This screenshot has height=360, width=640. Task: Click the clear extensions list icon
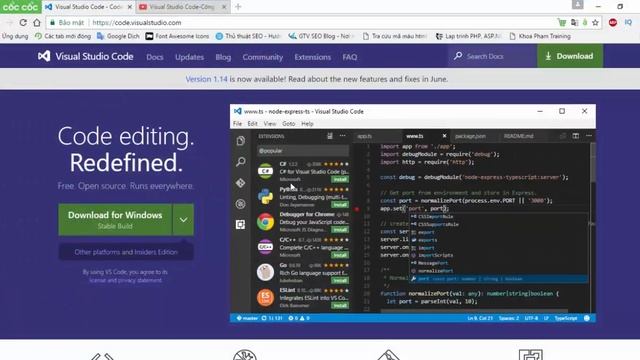tap(330, 136)
